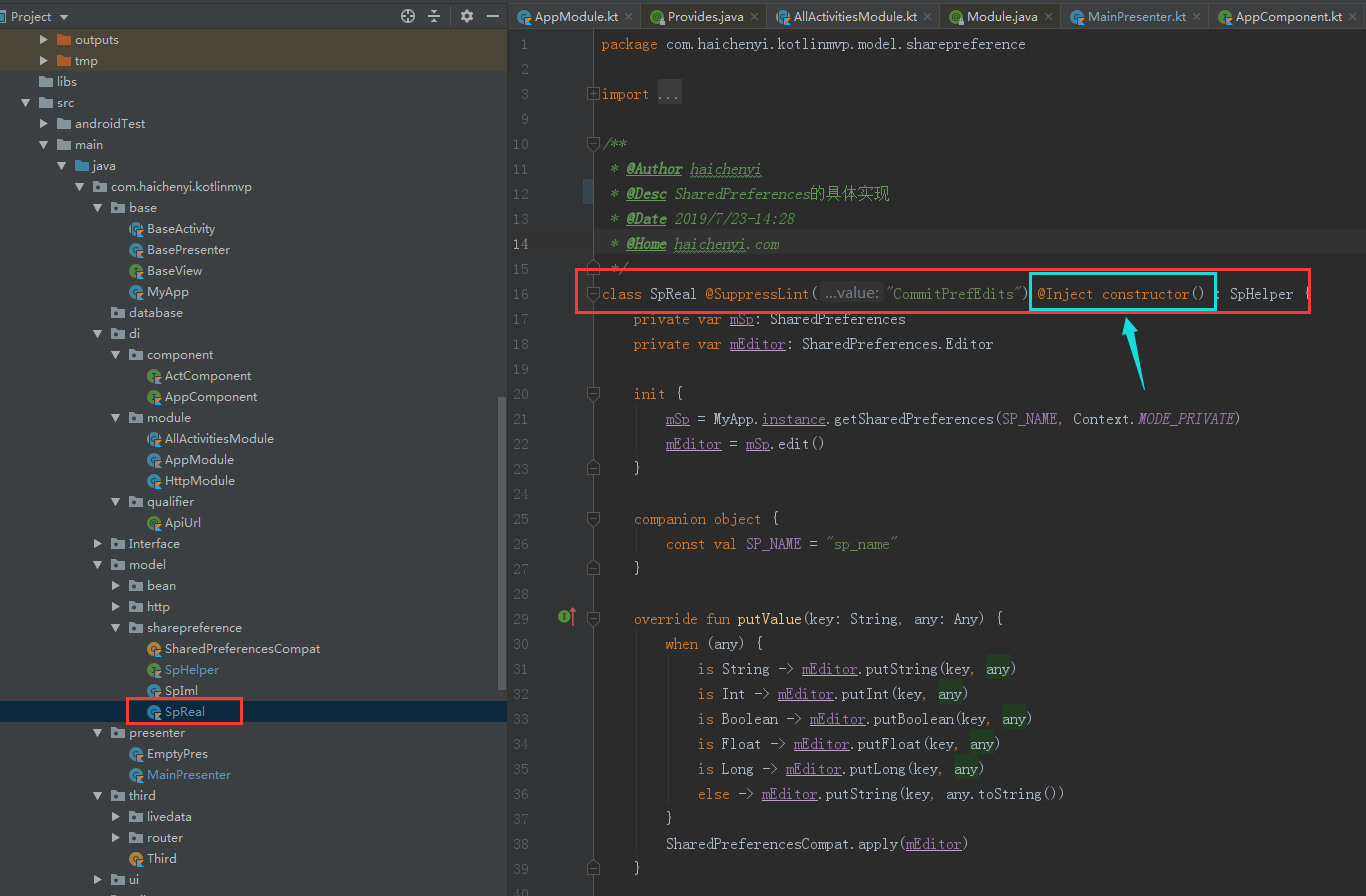The height and width of the screenshot is (896, 1366).
Task: Select the SpHelper file
Action: tap(183, 670)
